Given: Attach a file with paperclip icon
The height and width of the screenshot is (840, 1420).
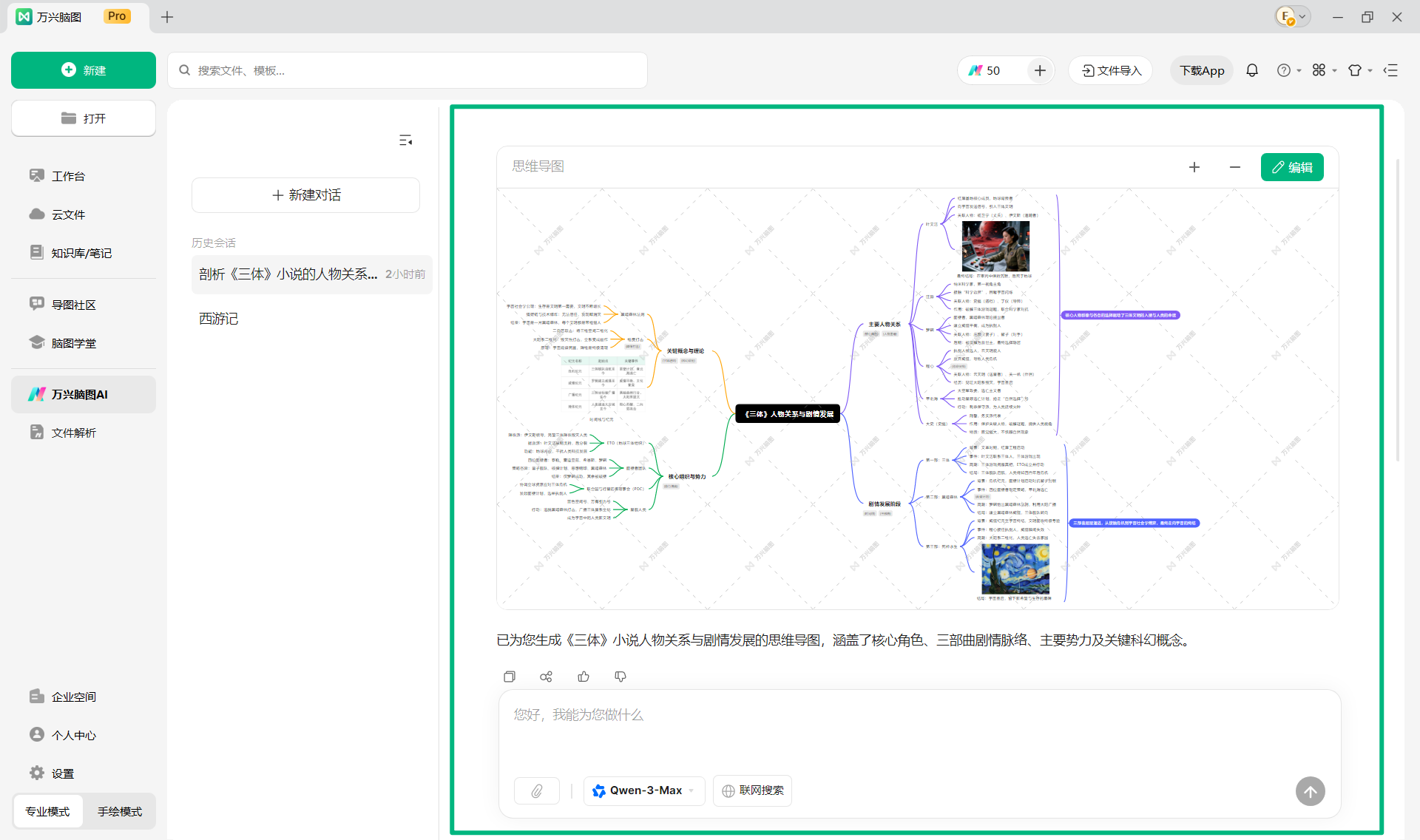Looking at the screenshot, I should (537, 790).
